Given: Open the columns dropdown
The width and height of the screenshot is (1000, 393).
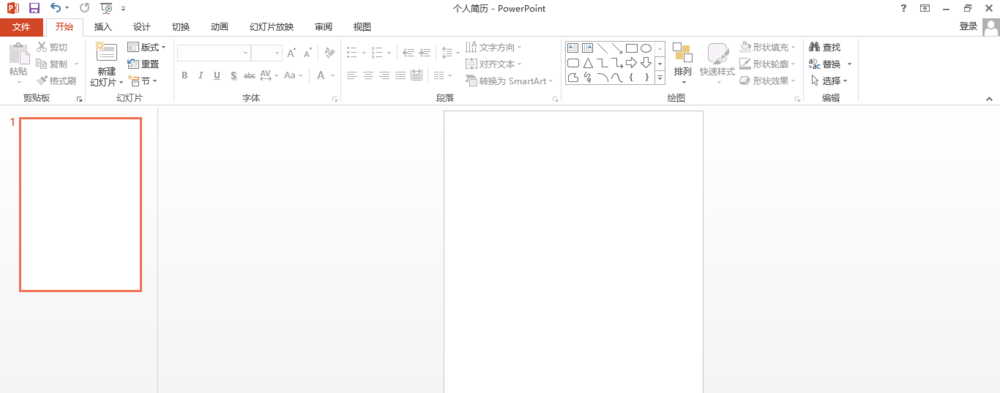Looking at the screenshot, I should [443, 75].
